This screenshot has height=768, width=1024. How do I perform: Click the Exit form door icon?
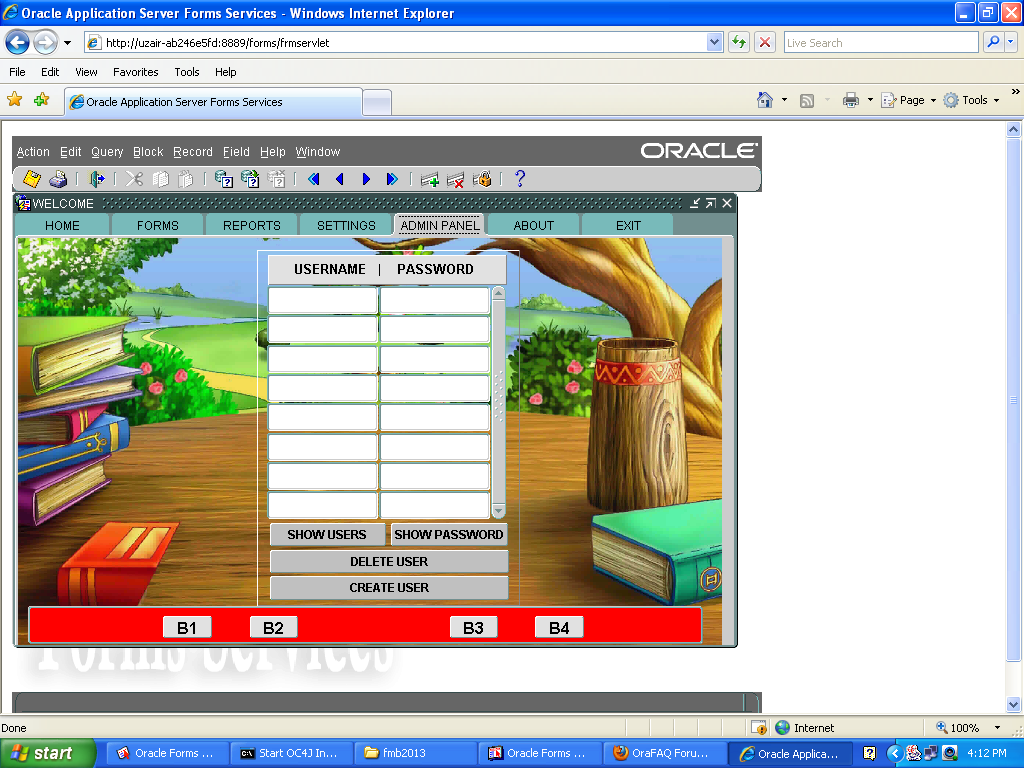point(97,178)
